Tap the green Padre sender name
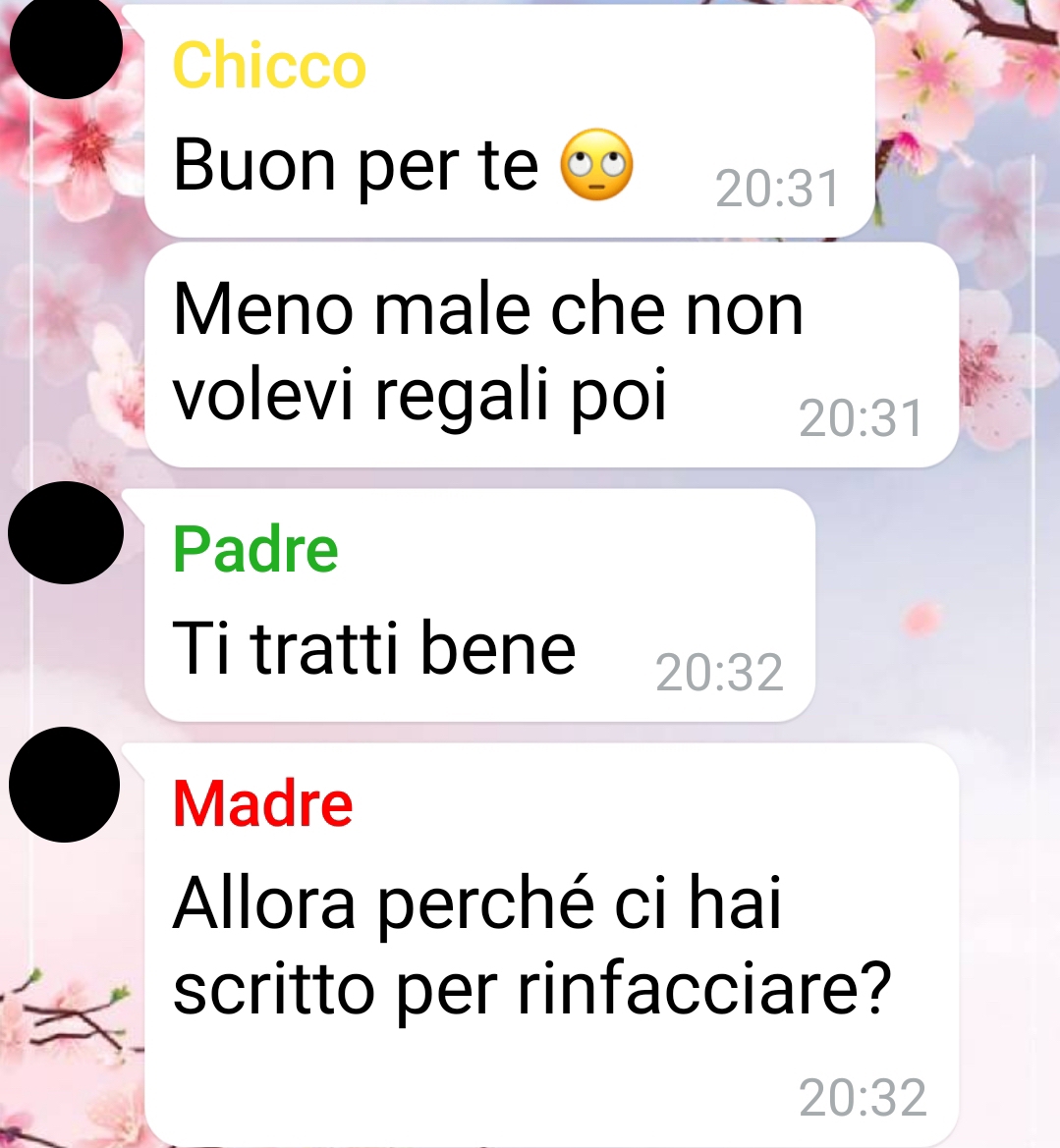 [254, 549]
